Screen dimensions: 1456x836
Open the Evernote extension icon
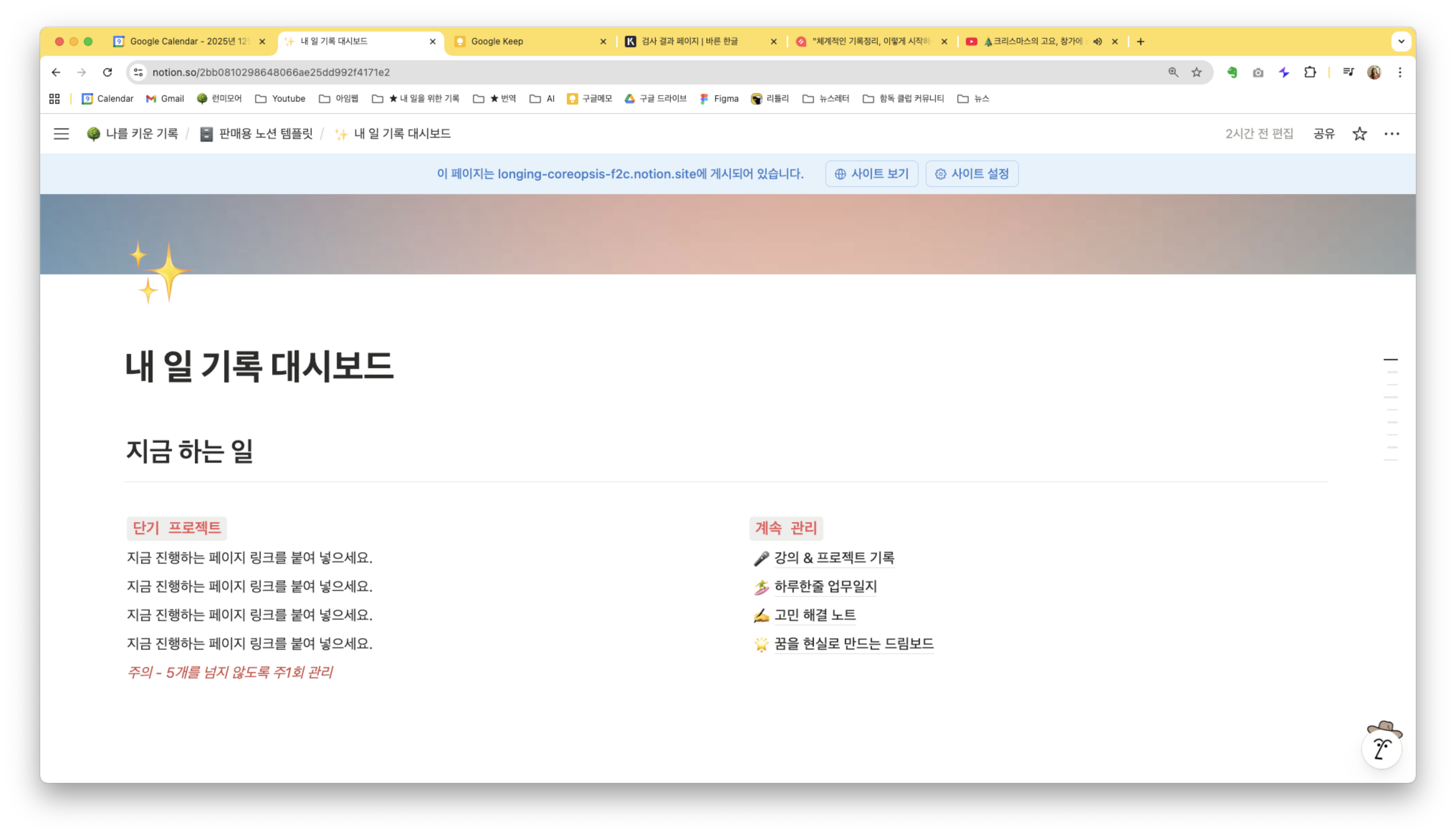(x=1232, y=72)
